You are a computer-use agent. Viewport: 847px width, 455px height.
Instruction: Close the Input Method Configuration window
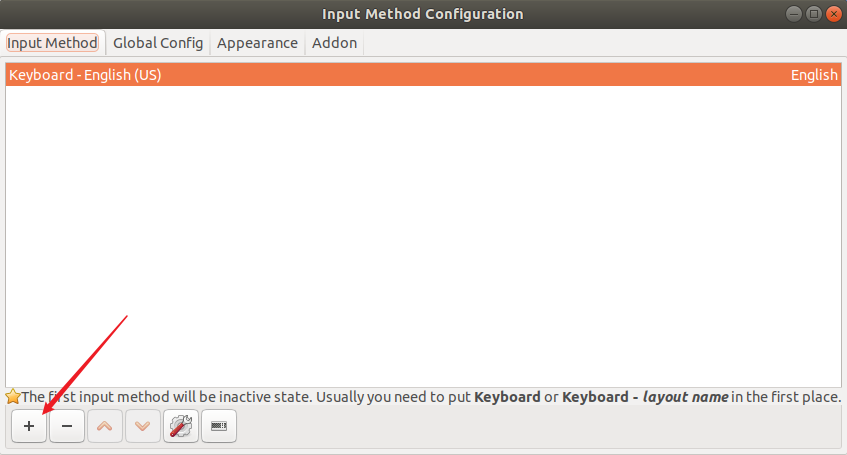pyautogui.click(x=832, y=14)
